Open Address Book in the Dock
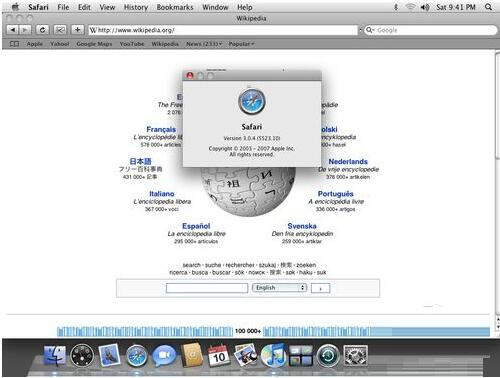Viewport: 500px width, 378px height. click(x=192, y=355)
